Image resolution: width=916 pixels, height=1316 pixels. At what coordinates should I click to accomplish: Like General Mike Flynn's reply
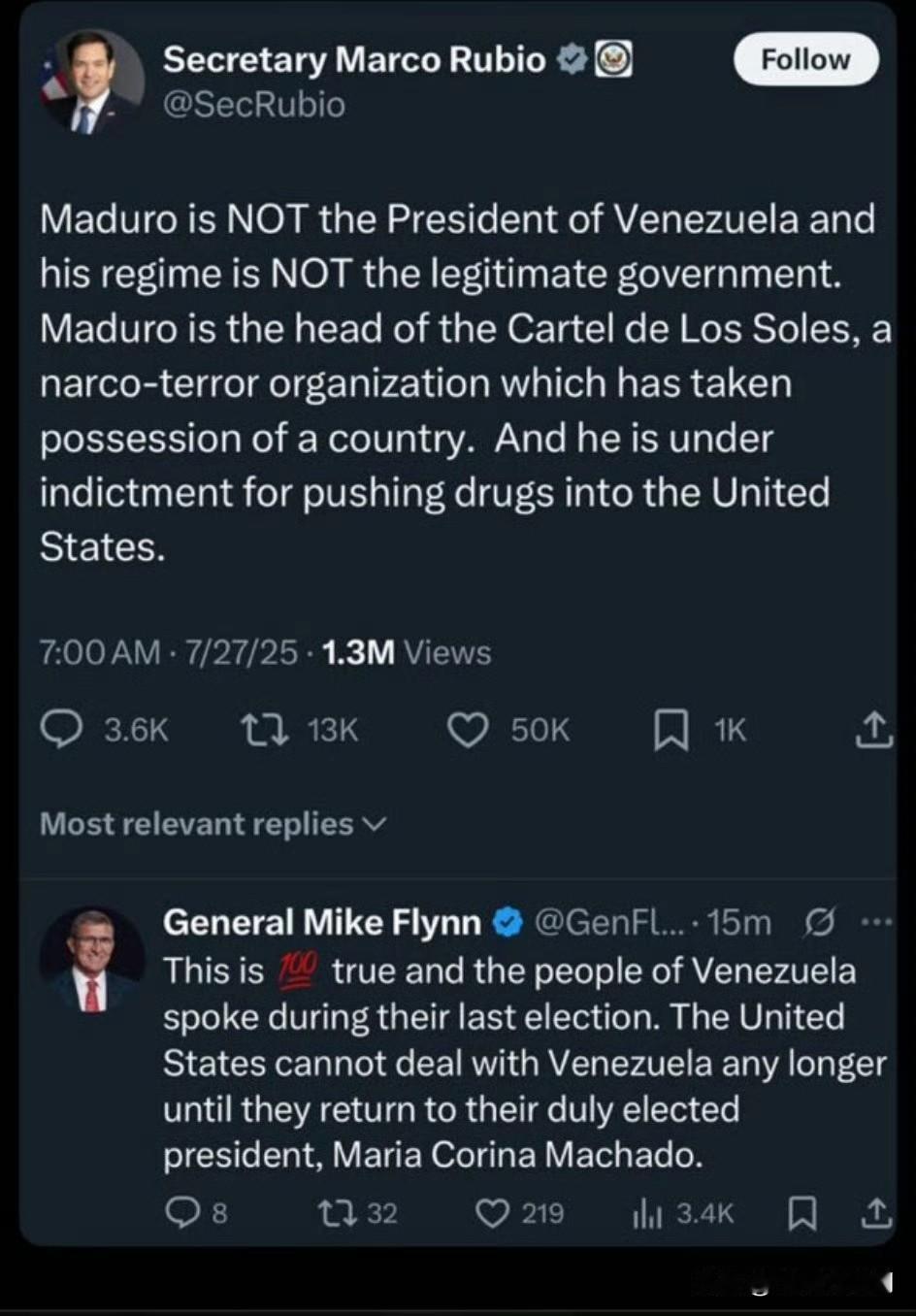(x=493, y=1213)
